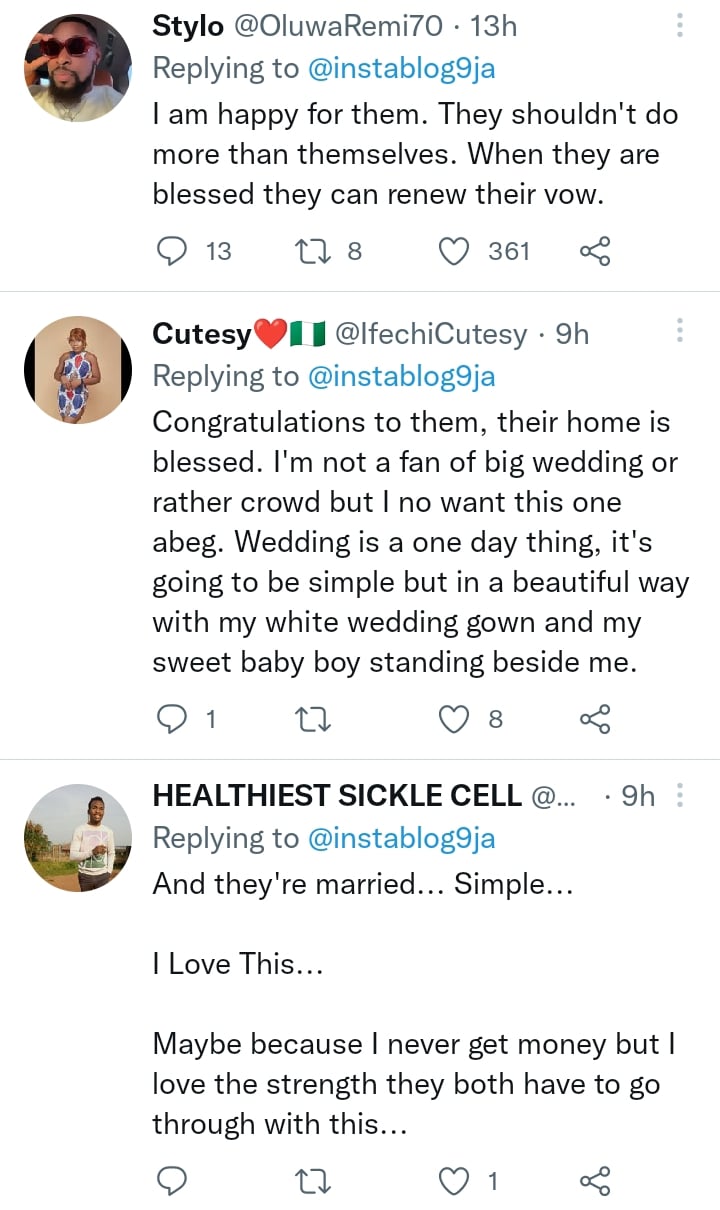The image size is (720, 1210).
Task: Like HEALTHIEST SICKLE CELL's tweet
Action: 456,1181
